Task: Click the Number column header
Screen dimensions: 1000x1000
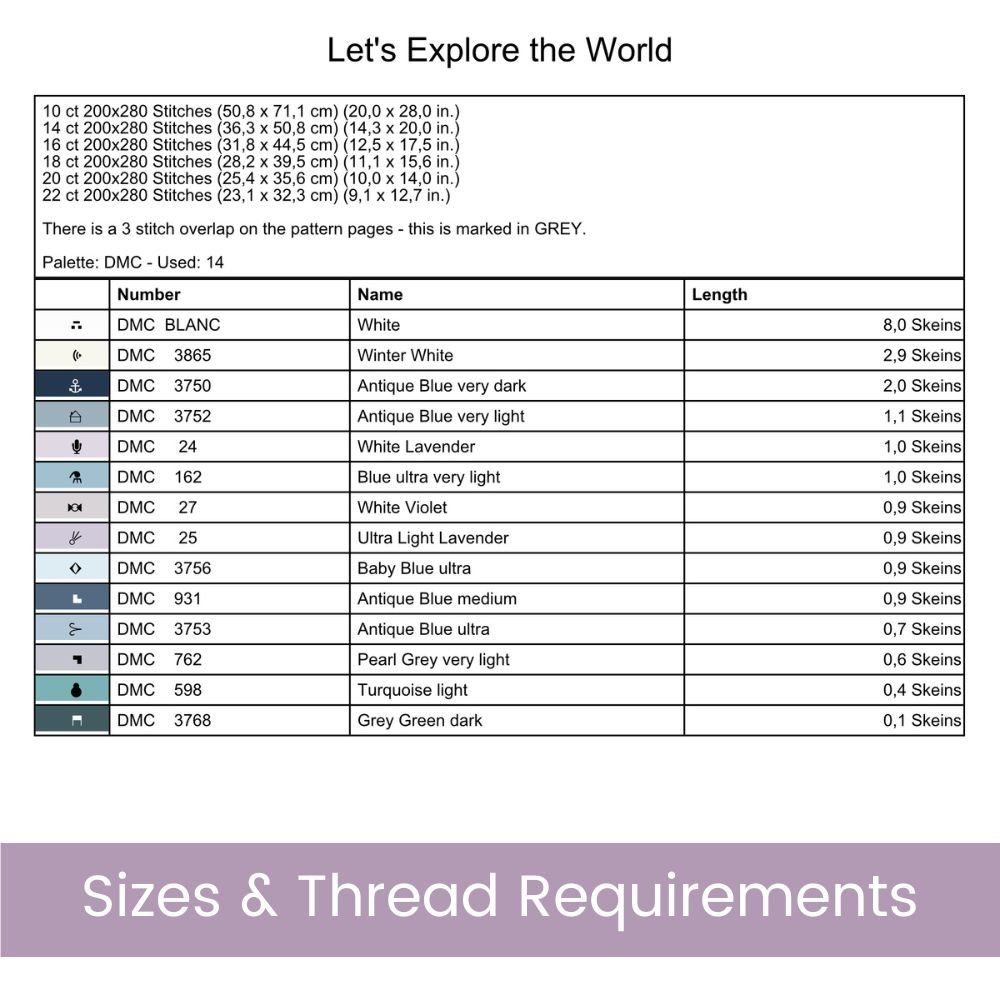Action: click(149, 295)
